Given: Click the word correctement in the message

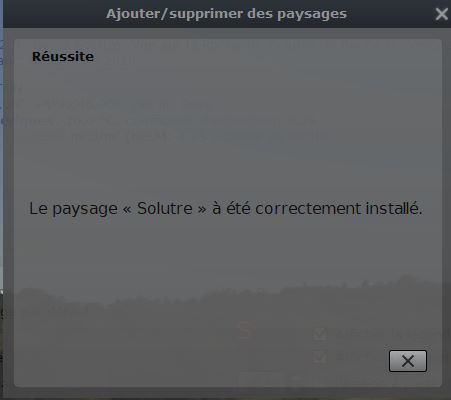Looking at the screenshot, I should 308,208.
